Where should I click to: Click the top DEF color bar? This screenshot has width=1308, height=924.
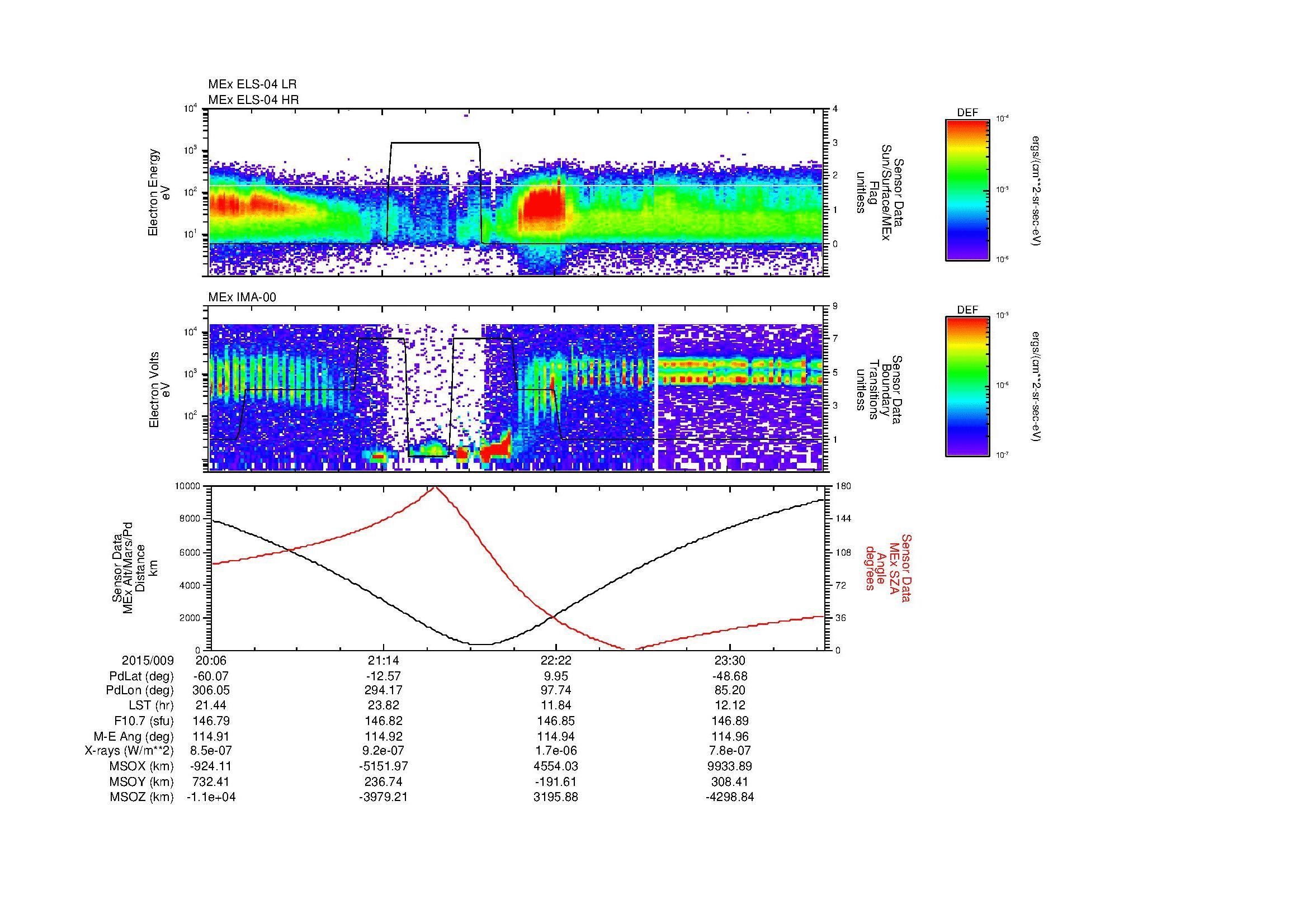pos(967,189)
